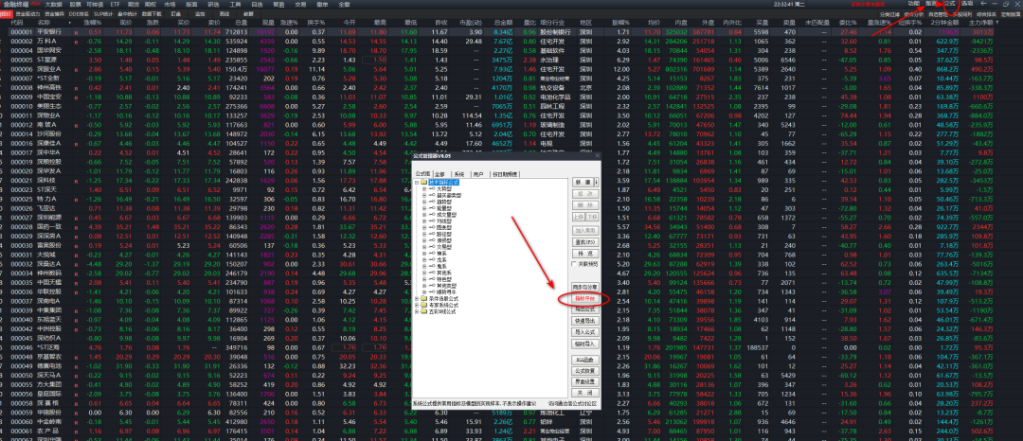1023x441 pixels.
Task: Sort by the 代码 column header
Action: point(18,22)
